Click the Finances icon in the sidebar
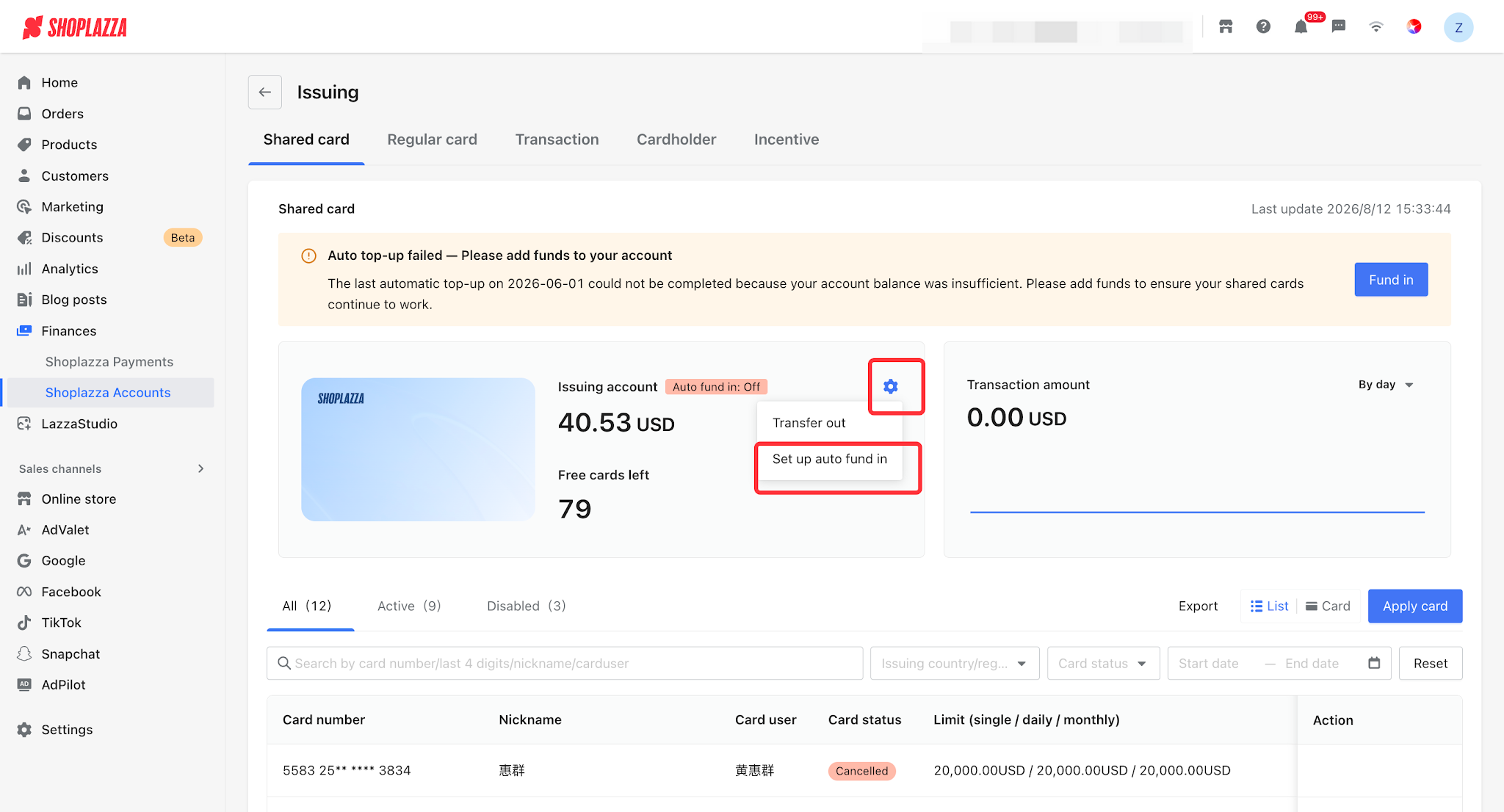Screen dimensions: 1504x812 pyautogui.click(x=24, y=331)
